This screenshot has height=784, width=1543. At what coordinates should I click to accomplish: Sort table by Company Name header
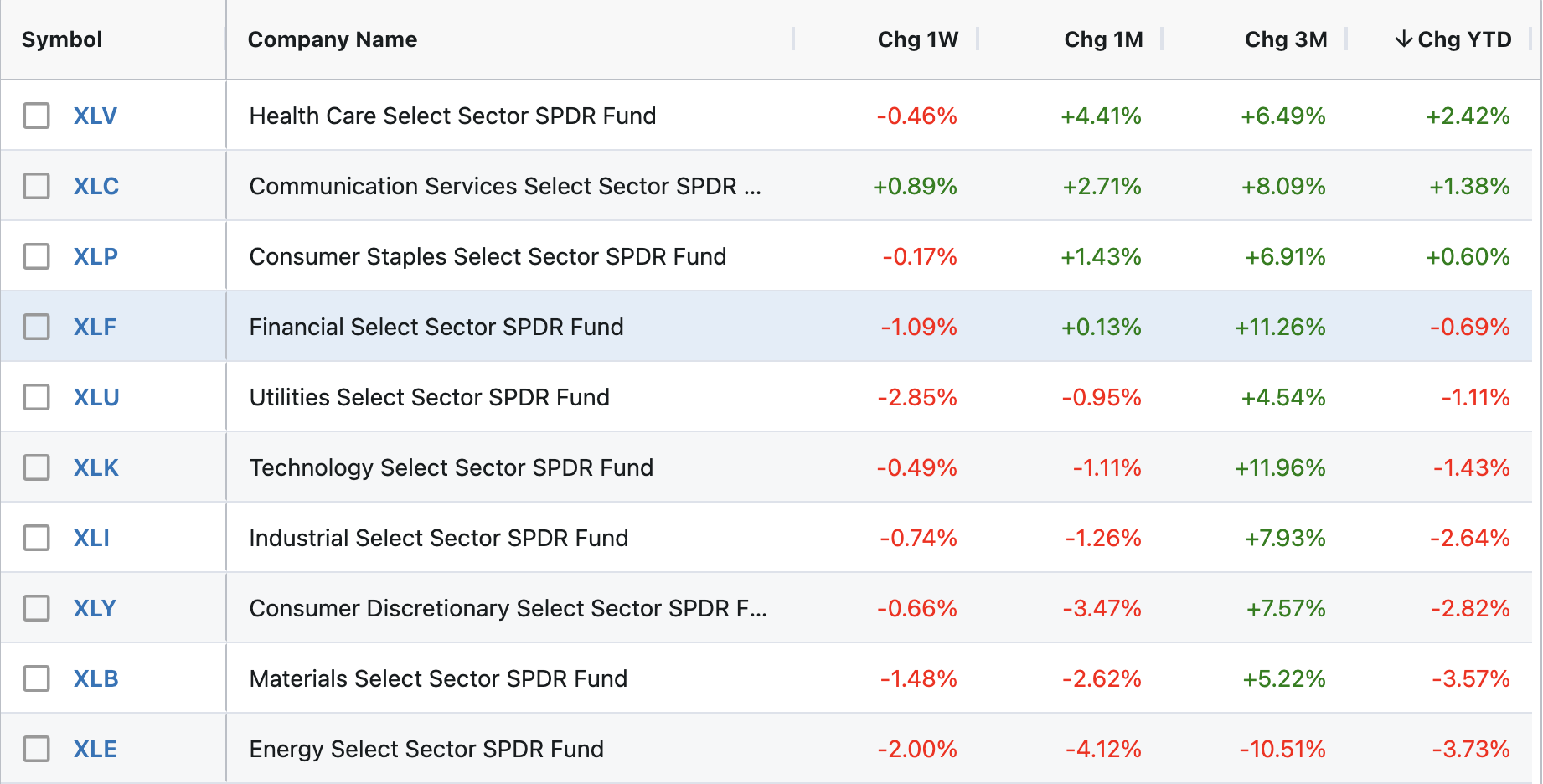point(332,39)
